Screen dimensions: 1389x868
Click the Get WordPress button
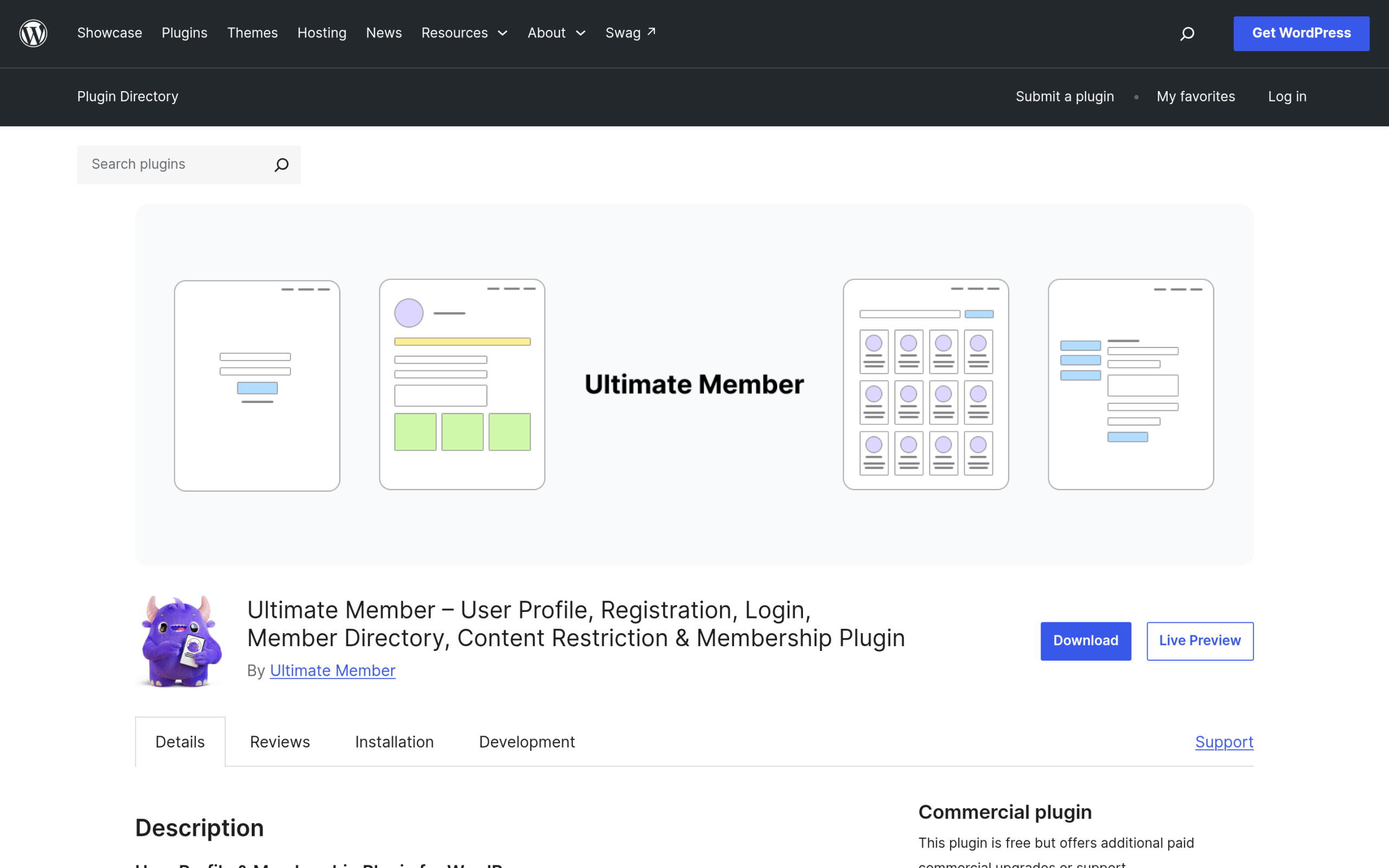(1301, 33)
